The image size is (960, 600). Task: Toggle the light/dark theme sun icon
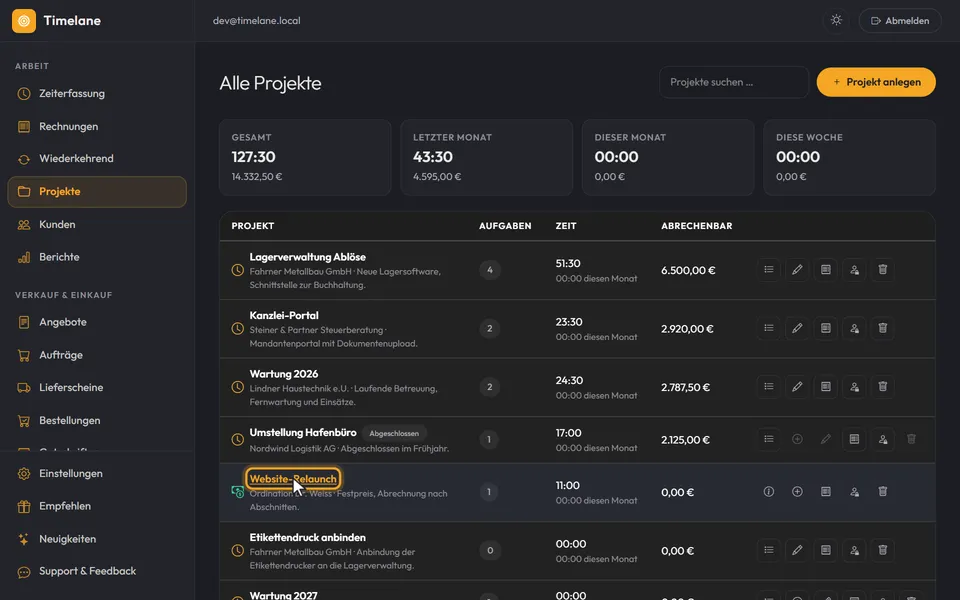coord(836,20)
